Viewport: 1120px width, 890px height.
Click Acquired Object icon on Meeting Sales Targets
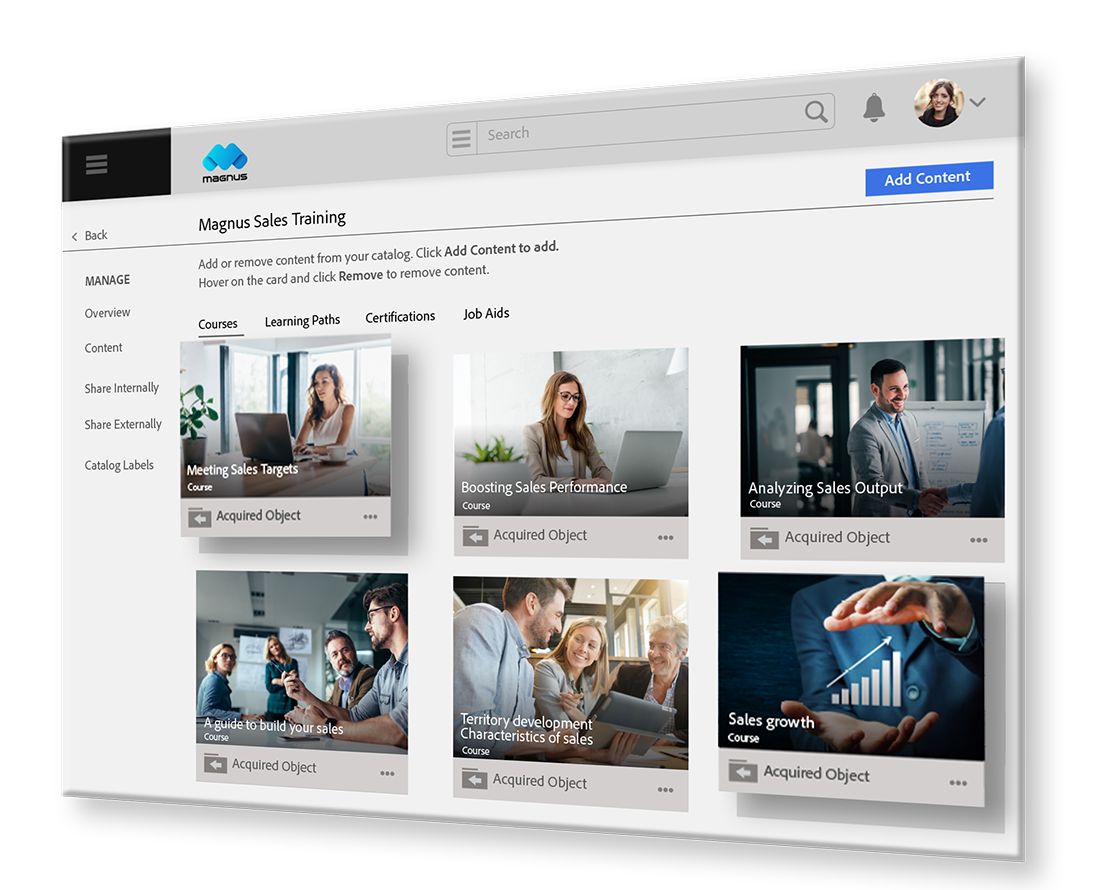click(x=200, y=517)
